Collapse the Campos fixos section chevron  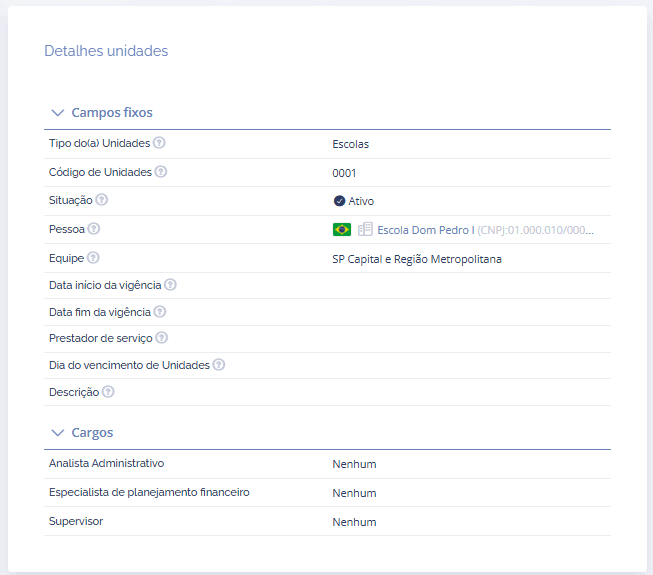(57, 113)
